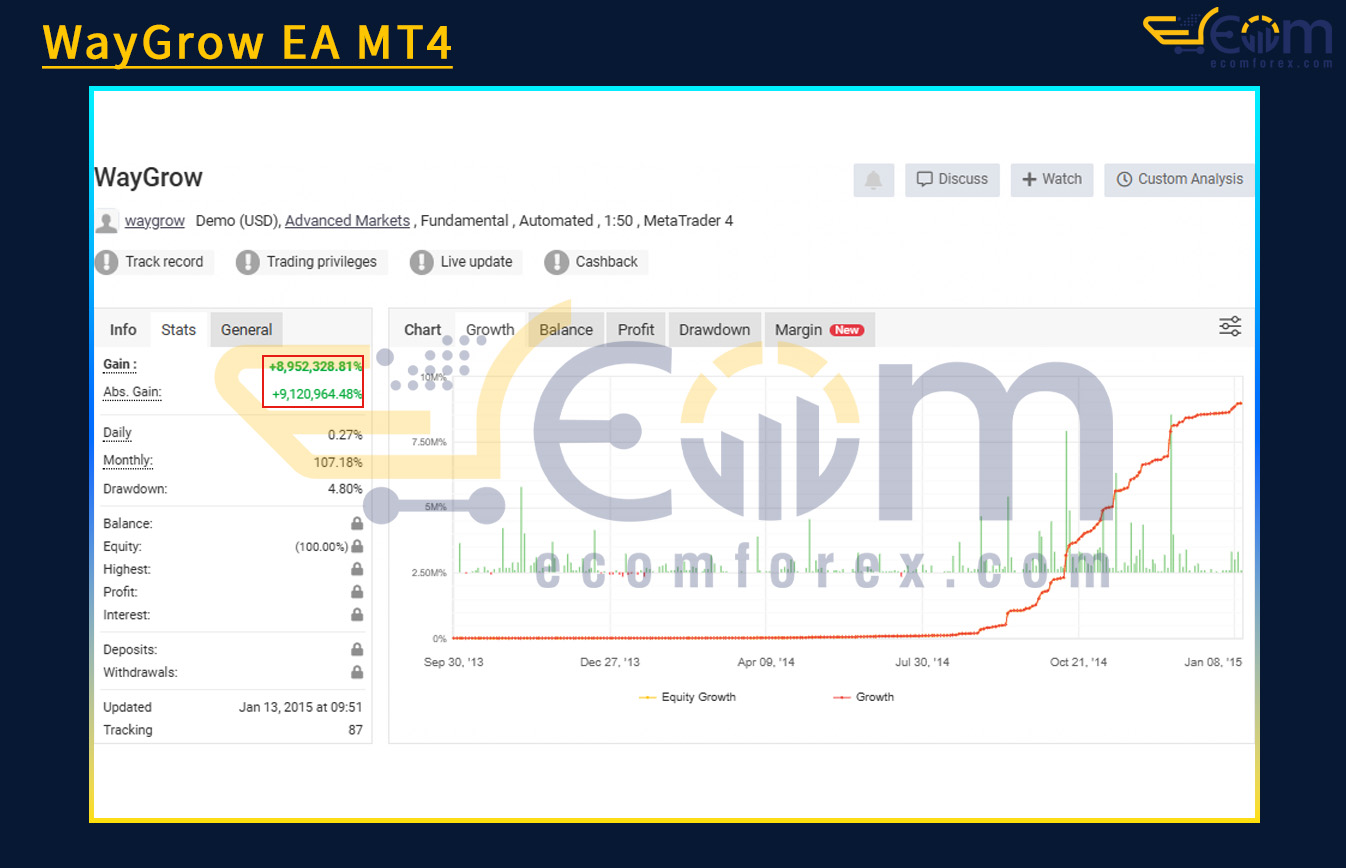Click the Equity lock icon
Image resolution: width=1346 pixels, height=868 pixels.
pos(357,546)
